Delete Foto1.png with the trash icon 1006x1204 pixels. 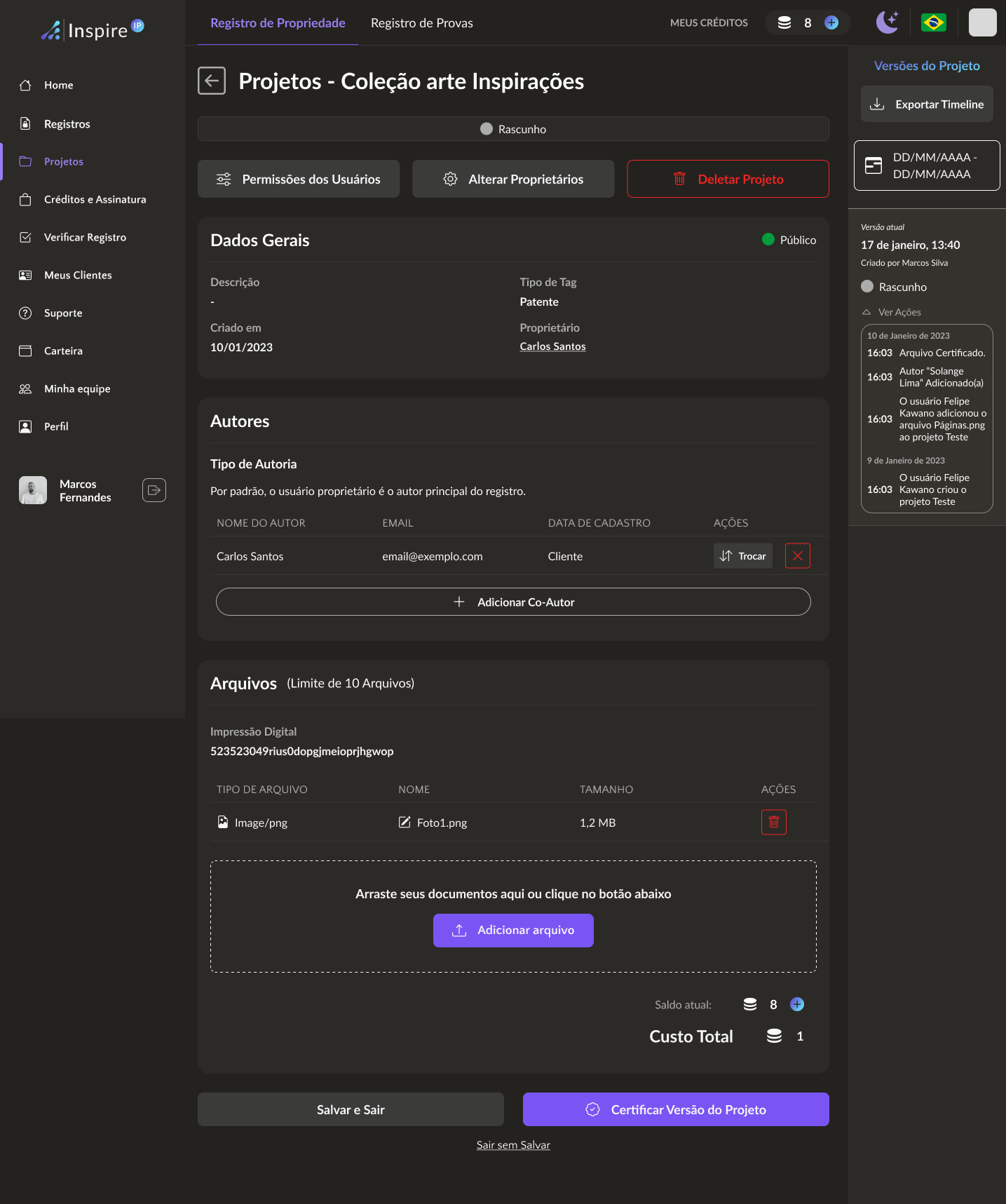coord(773,822)
